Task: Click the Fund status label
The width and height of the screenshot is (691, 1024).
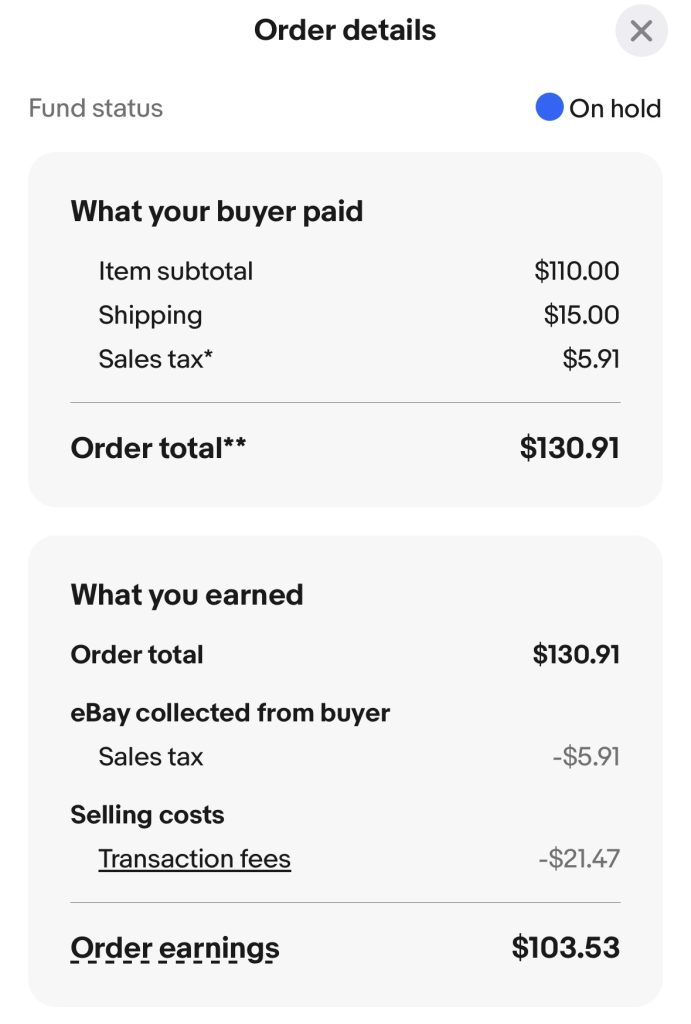Action: click(93, 108)
